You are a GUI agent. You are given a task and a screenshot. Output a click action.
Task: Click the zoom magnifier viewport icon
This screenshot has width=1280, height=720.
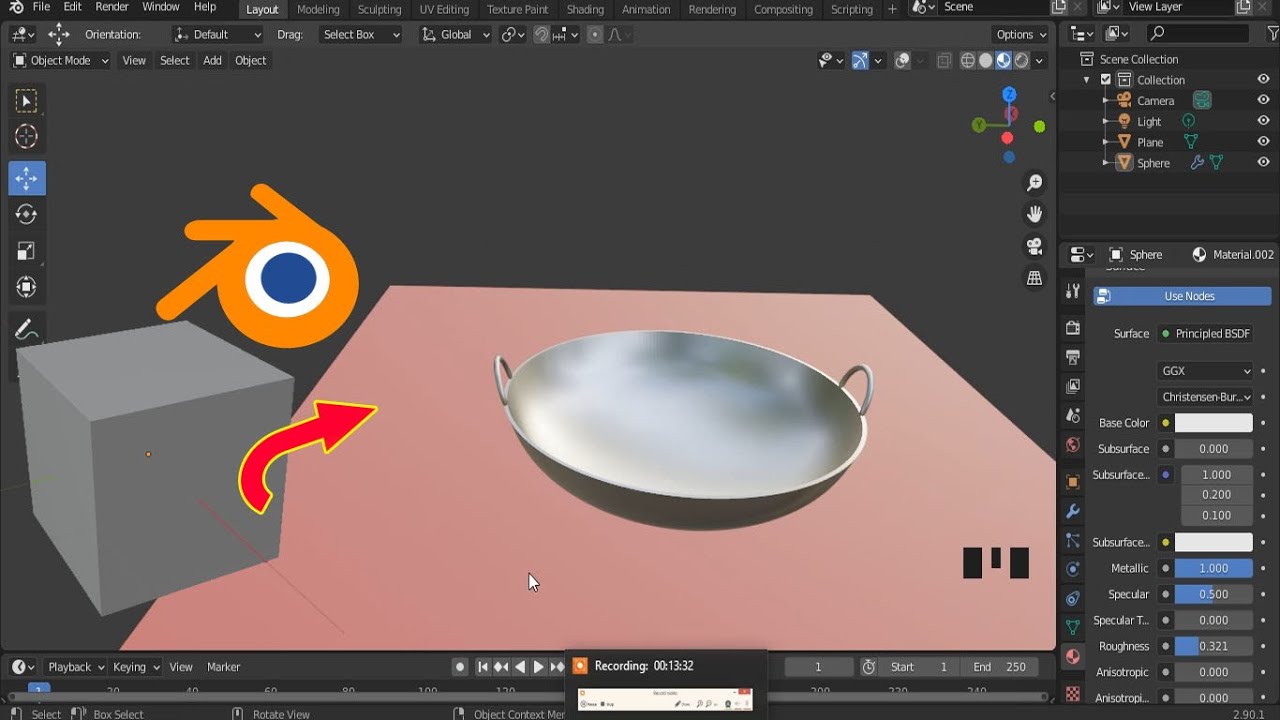1035,183
